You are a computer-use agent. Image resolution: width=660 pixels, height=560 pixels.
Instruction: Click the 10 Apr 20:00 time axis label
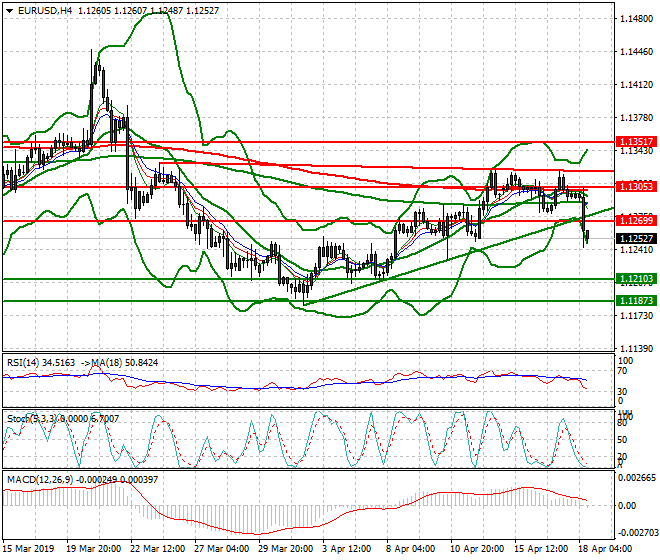(478, 549)
